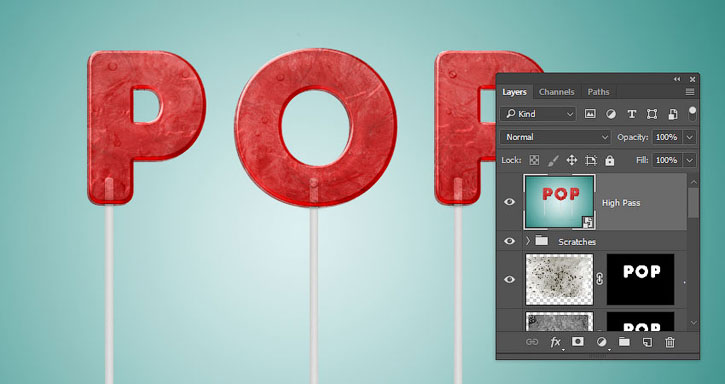Click the smart object badge on High Pass thumbnail
Viewport: 725px width, 384px height.
click(x=588, y=223)
